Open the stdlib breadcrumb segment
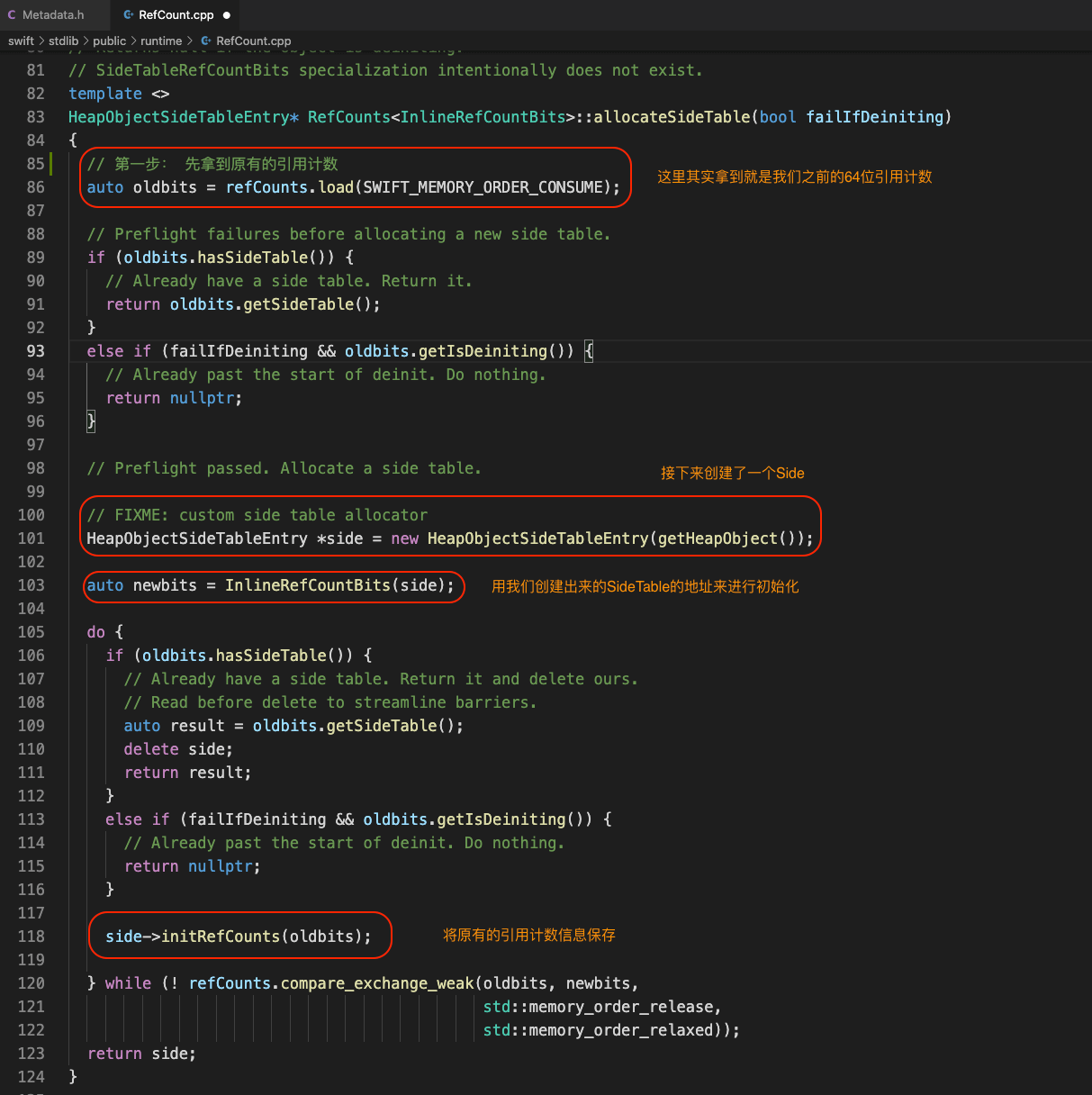The width and height of the screenshot is (1092, 1095). point(63,41)
